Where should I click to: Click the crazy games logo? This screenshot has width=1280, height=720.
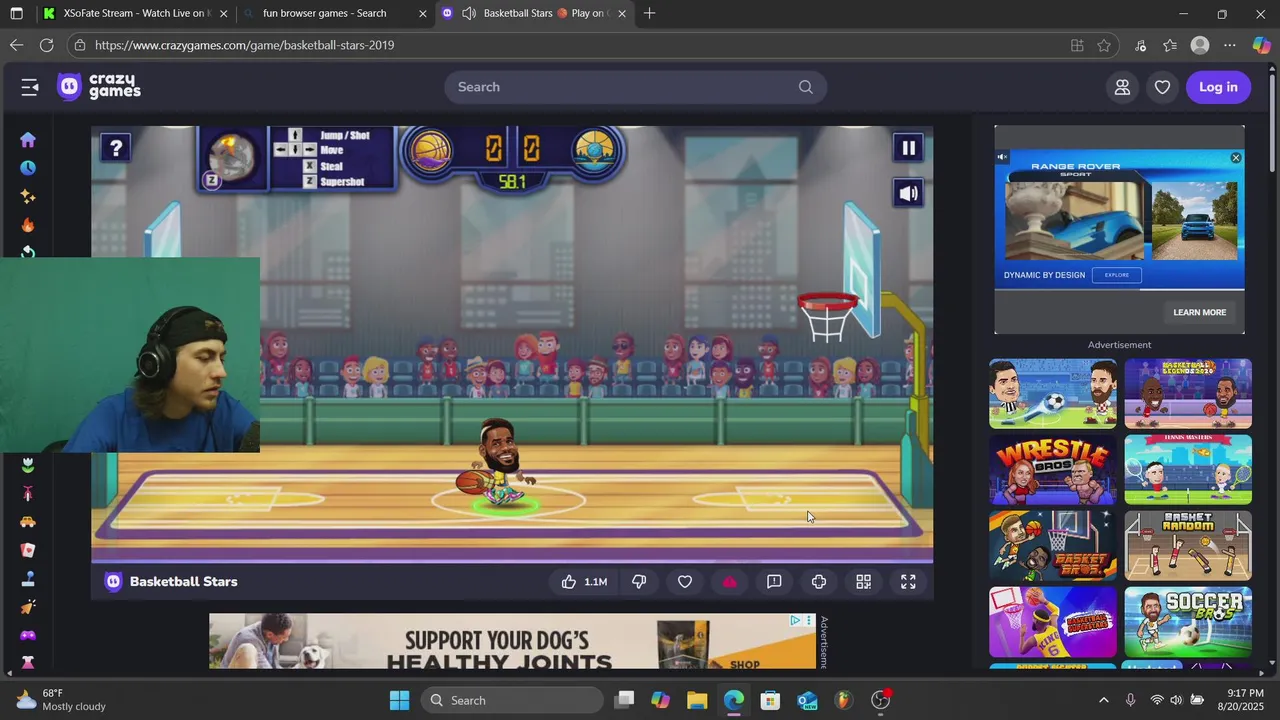click(x=98, y=87)
